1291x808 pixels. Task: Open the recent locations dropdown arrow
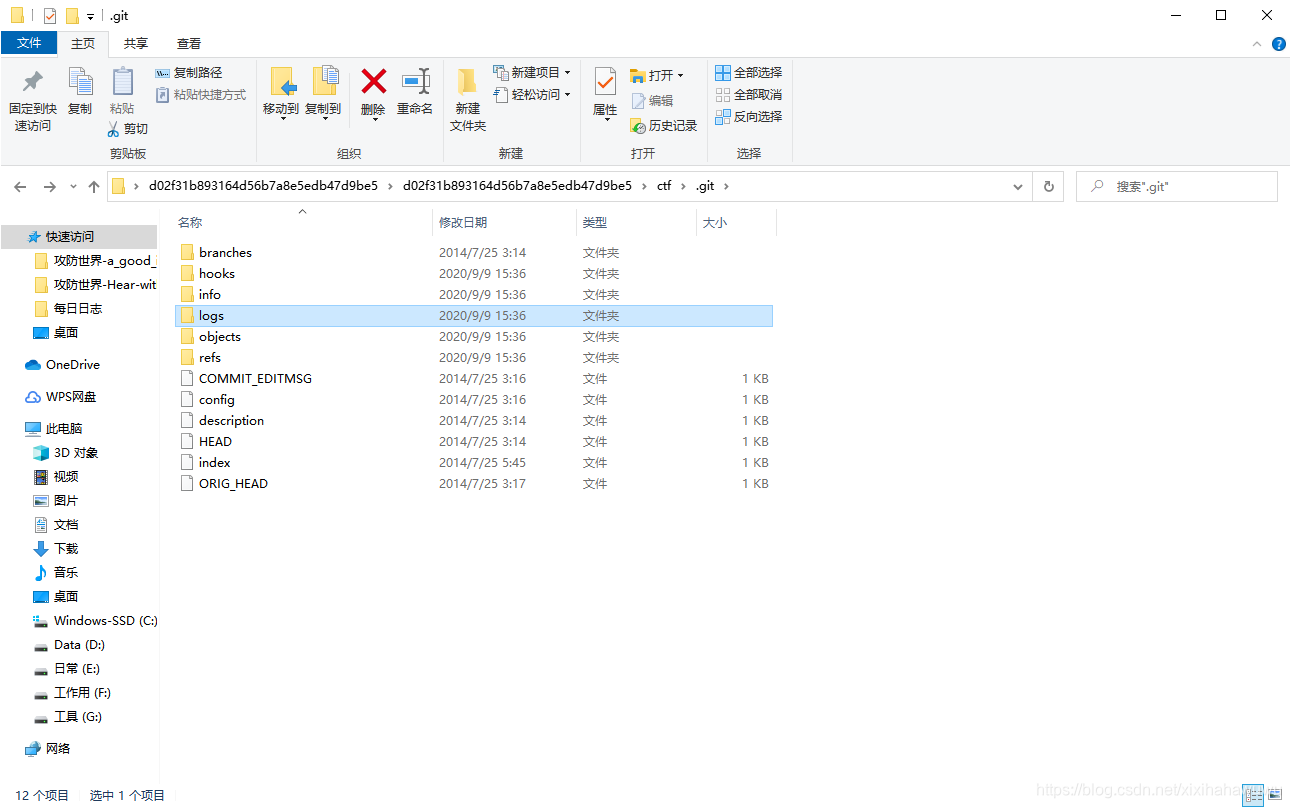click(x=73, y=187)
